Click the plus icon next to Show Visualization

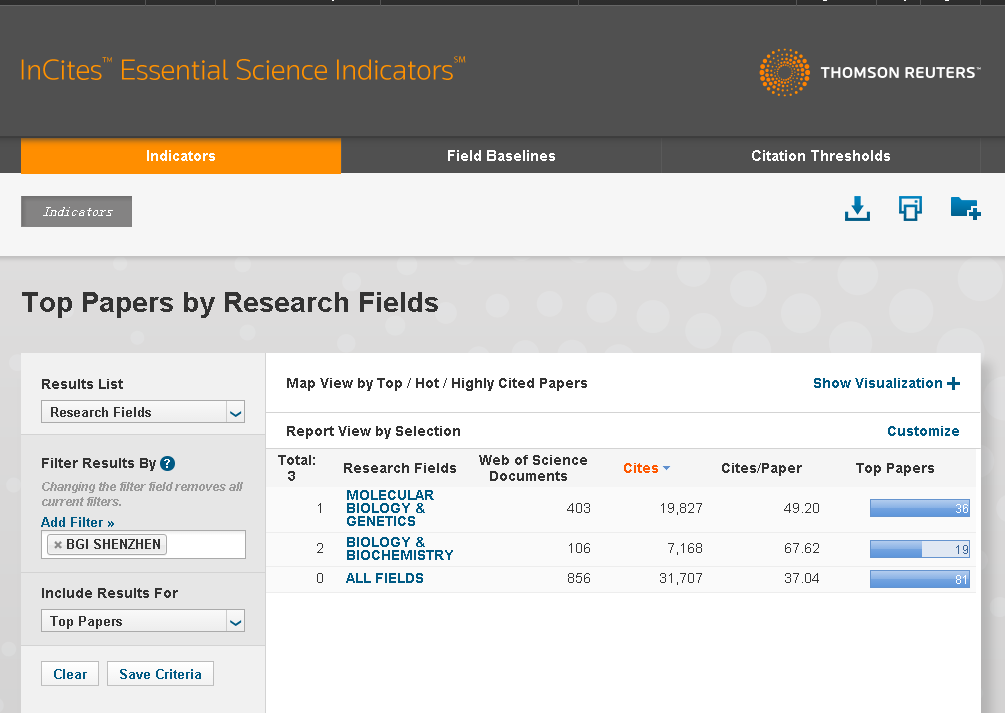click(954, 383)
